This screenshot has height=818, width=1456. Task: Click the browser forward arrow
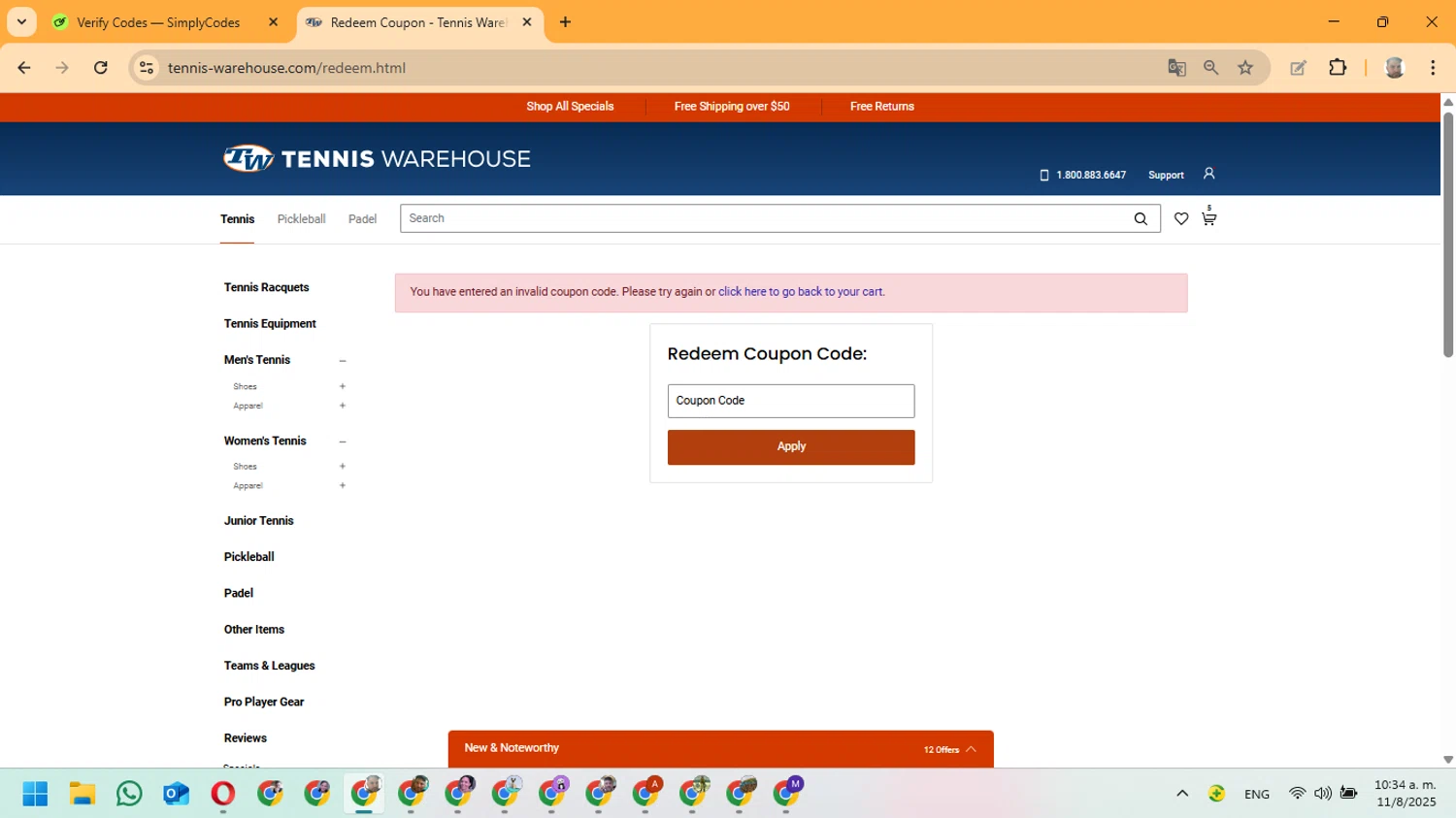click(x=62, y=68)
